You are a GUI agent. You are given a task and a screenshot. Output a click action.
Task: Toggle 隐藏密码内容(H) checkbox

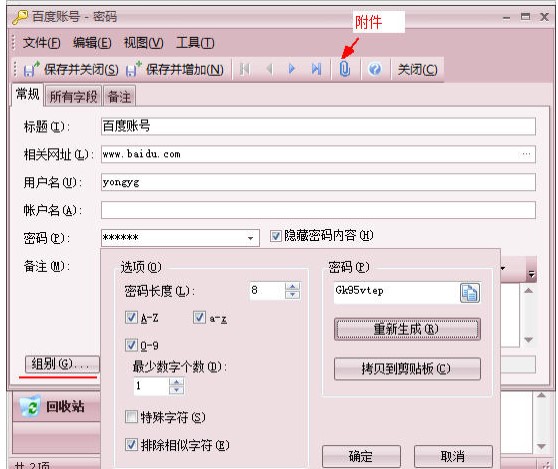276,236
